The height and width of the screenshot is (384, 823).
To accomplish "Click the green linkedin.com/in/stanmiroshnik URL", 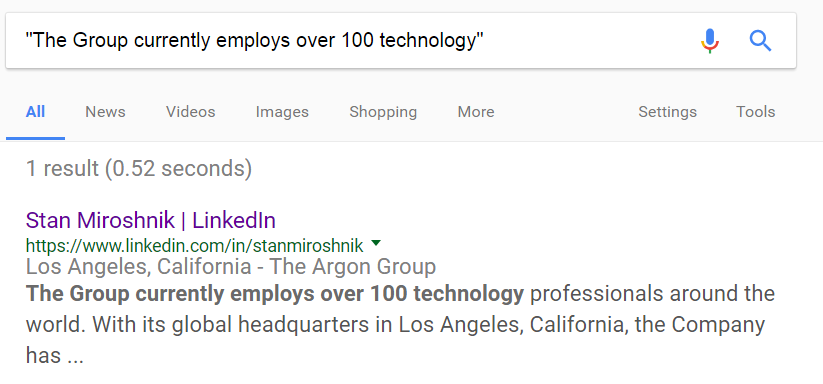I will point(195,245).
